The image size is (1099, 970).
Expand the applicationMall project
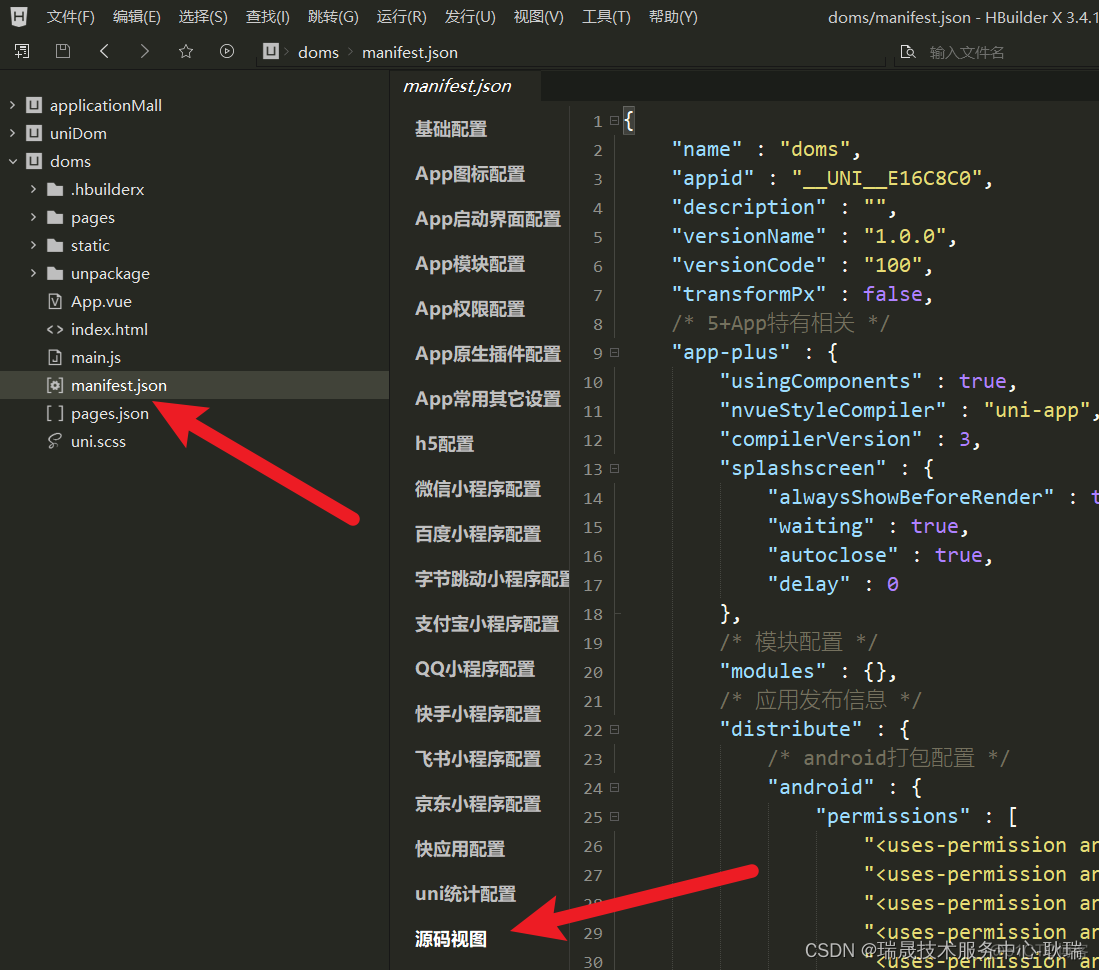pos(13,105)
